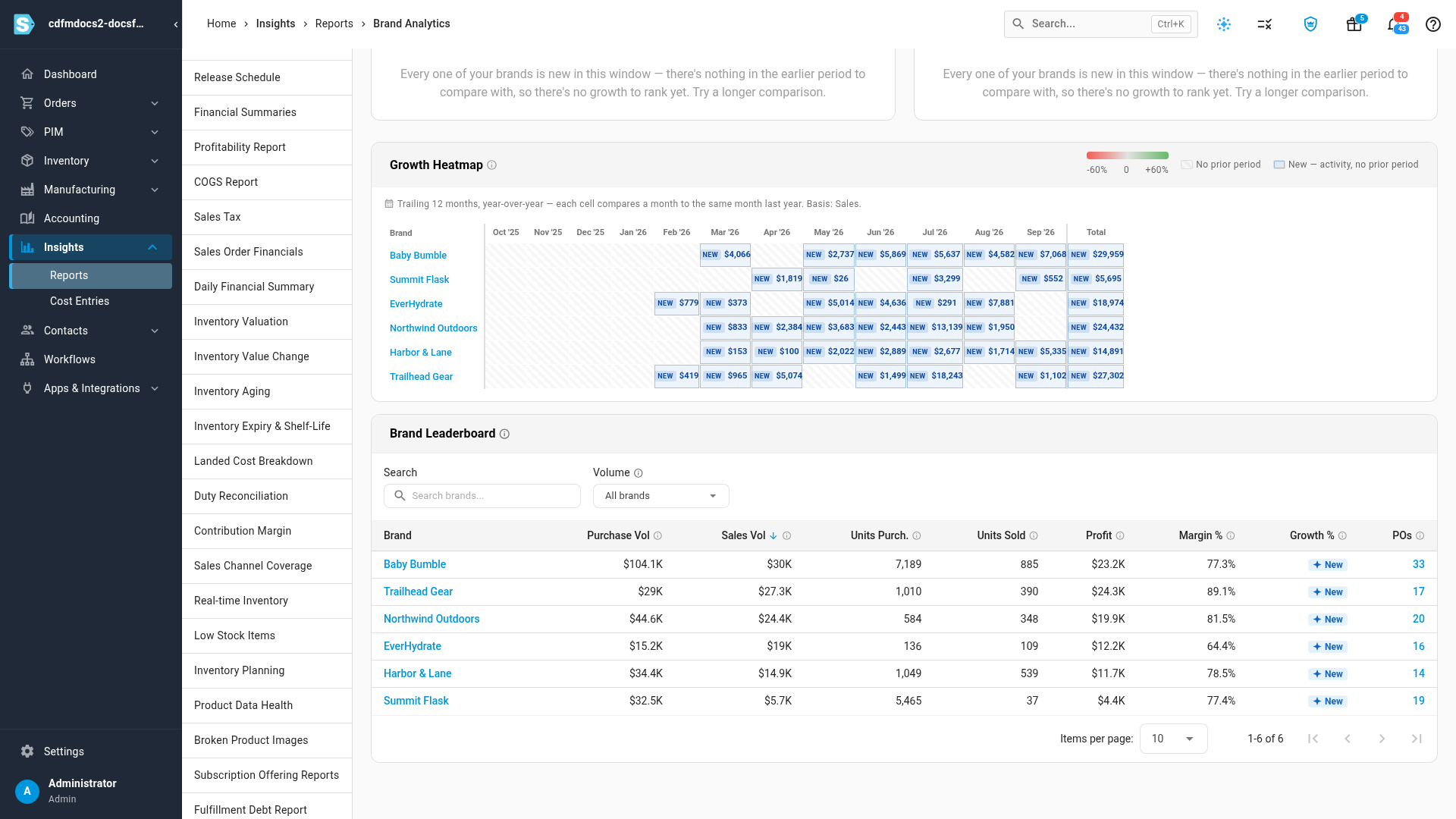Viewport: 1456px width, 819px height.
Task: Click the Volume filter info icon
Action: [x=639, y=473]
